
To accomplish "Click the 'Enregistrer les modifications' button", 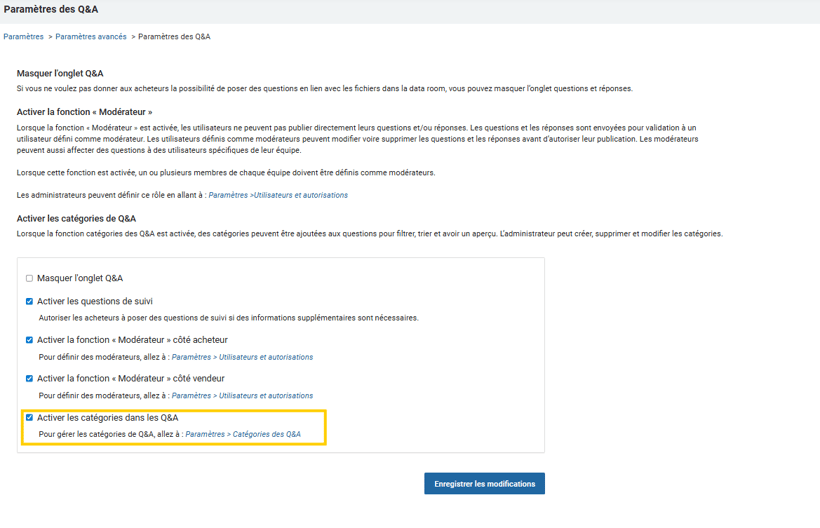I will [x=484, y=484].
